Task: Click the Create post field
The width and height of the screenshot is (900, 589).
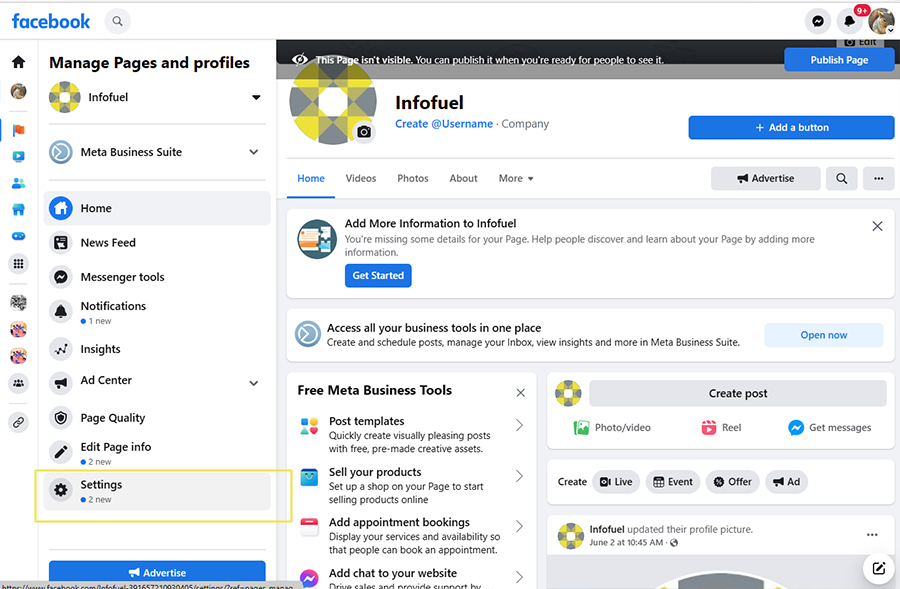Action: tap(737, 393)
